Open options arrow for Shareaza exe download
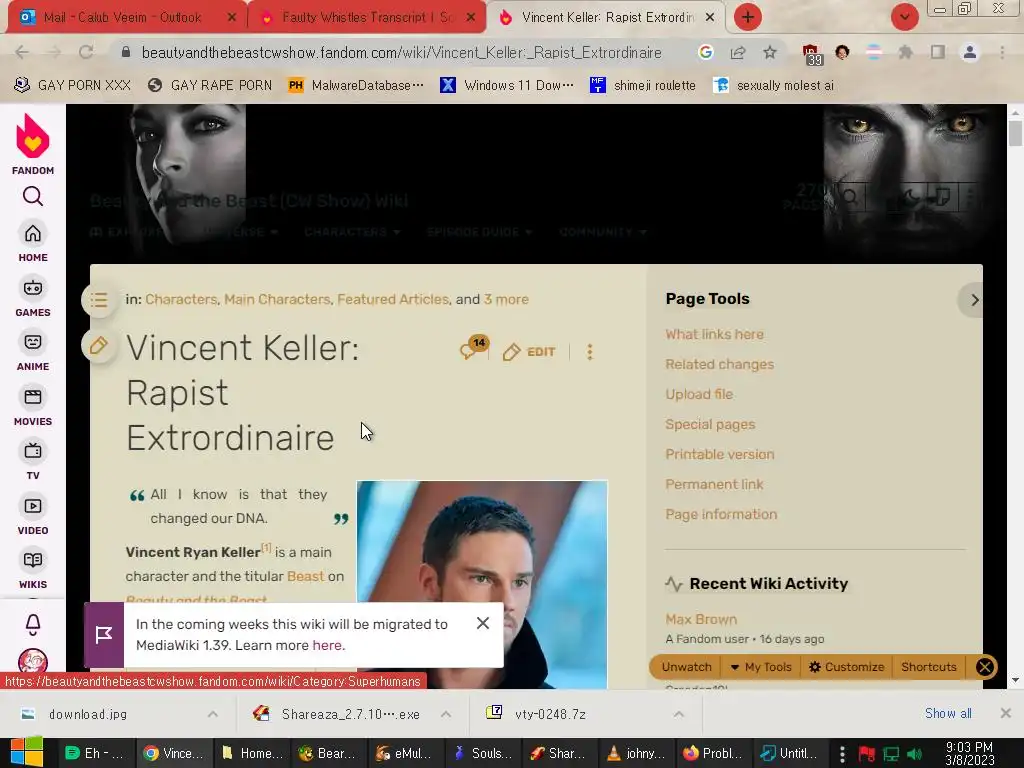 (x=445, y=714)
